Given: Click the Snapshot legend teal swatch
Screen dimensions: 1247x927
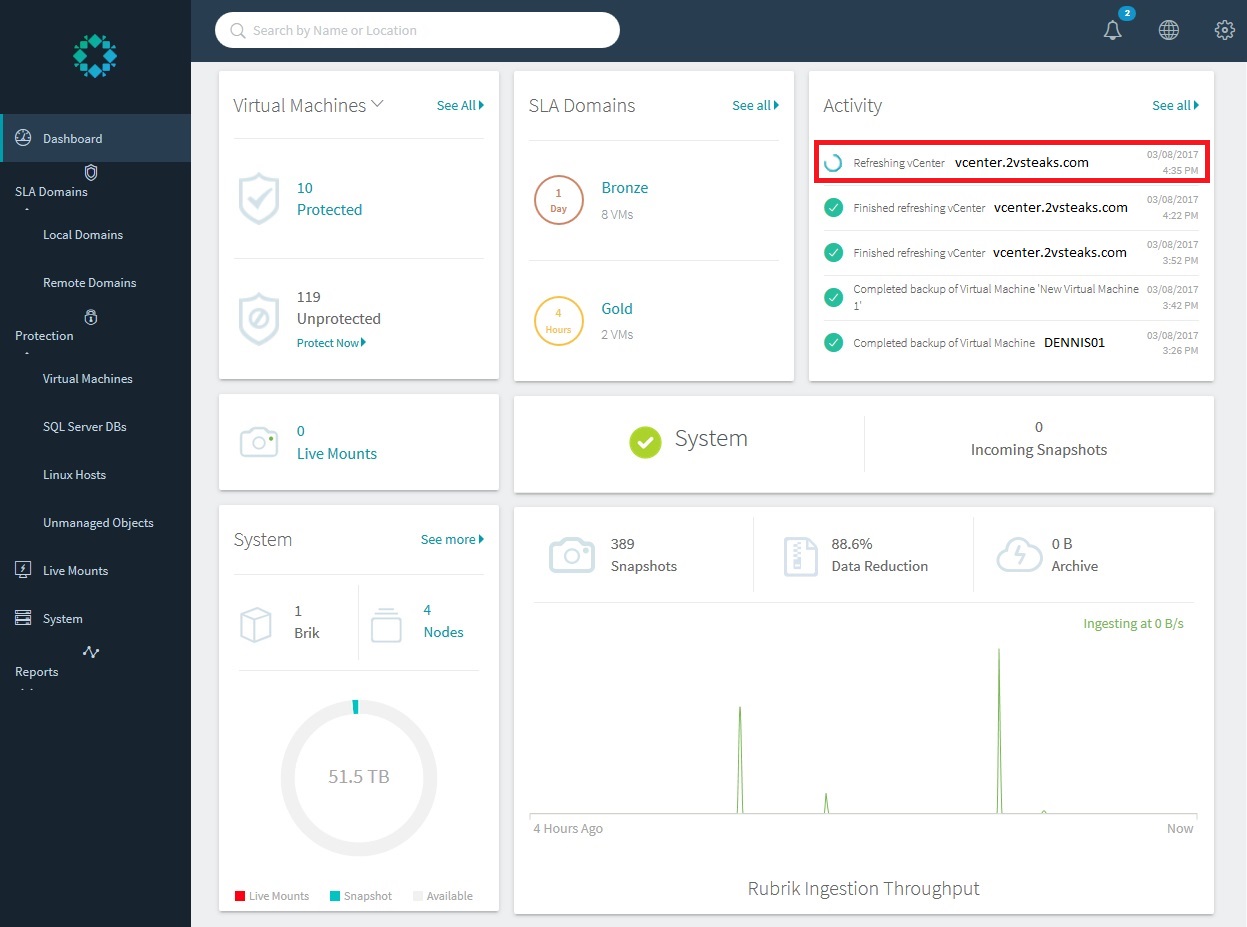Looking at the screenshot, I should pyautogui.click(x=335, y=896).
